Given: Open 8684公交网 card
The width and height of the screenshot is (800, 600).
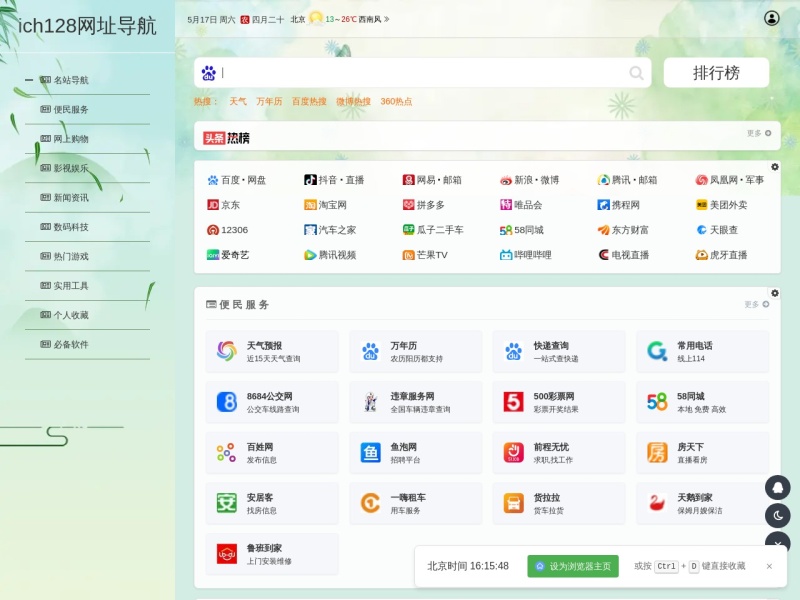Looking at the screenshot, I should 272,402.
